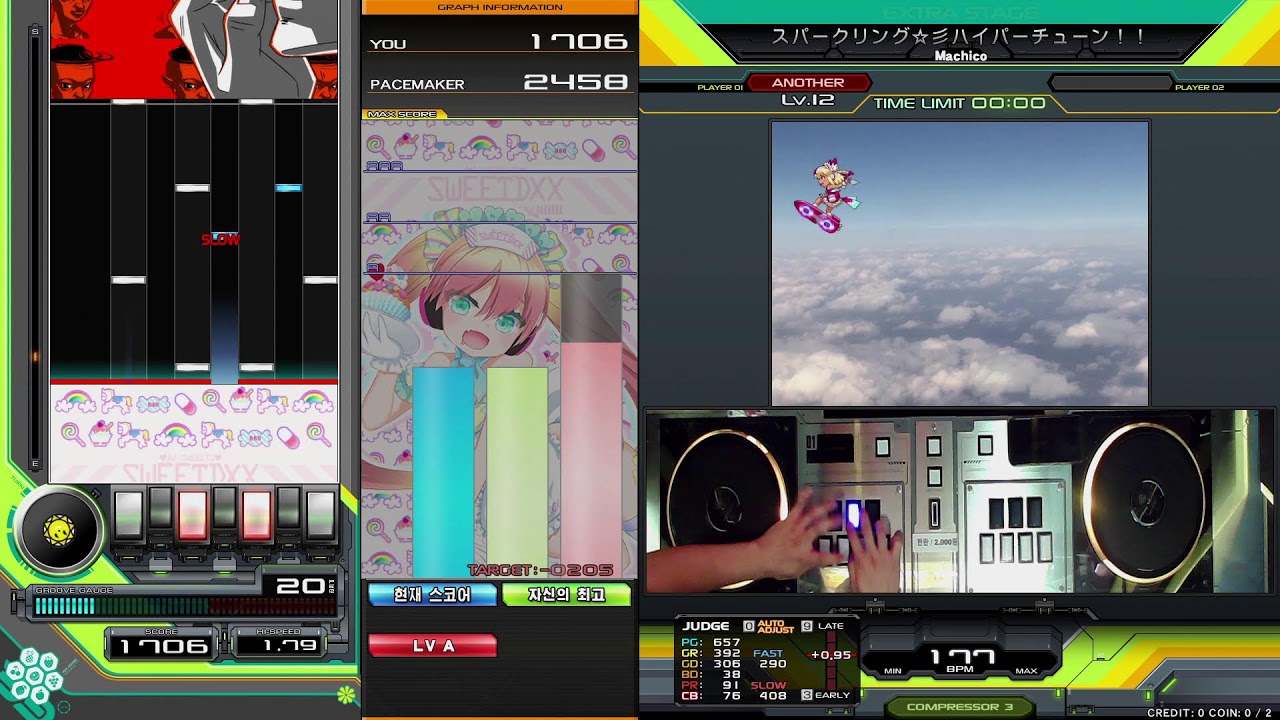Click the red LV A button

(x=432, y=646)
